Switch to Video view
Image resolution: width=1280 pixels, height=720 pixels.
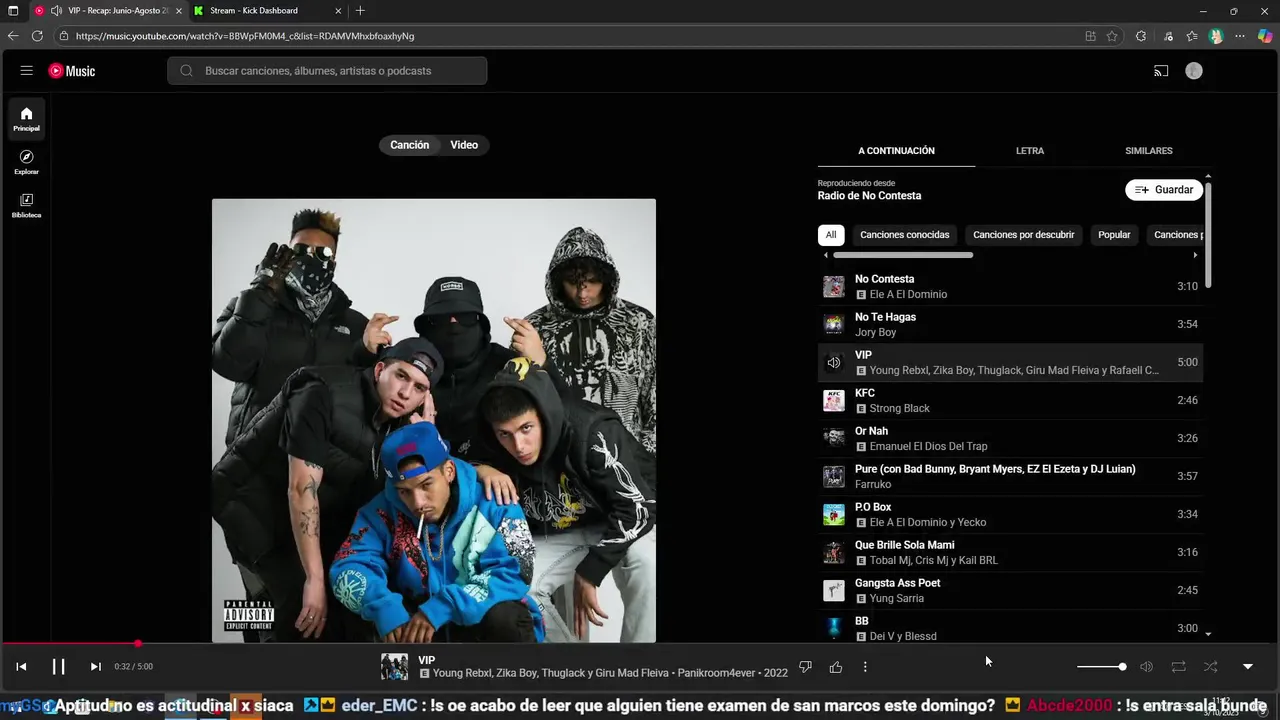pyautogui.click(x=464, y=145)
